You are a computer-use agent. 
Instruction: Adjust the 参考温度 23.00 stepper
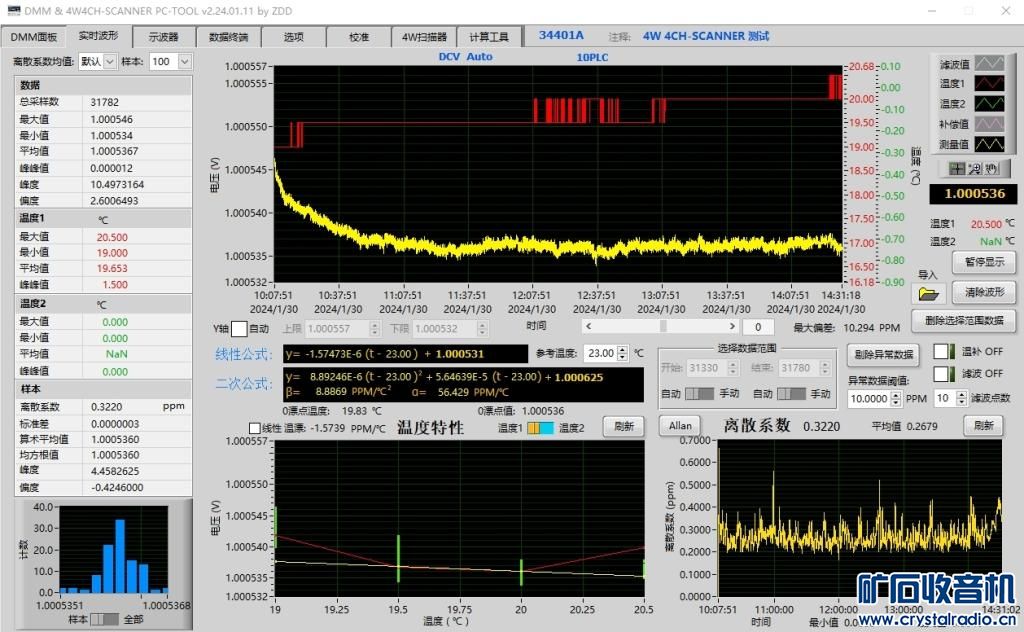[622, 353]
